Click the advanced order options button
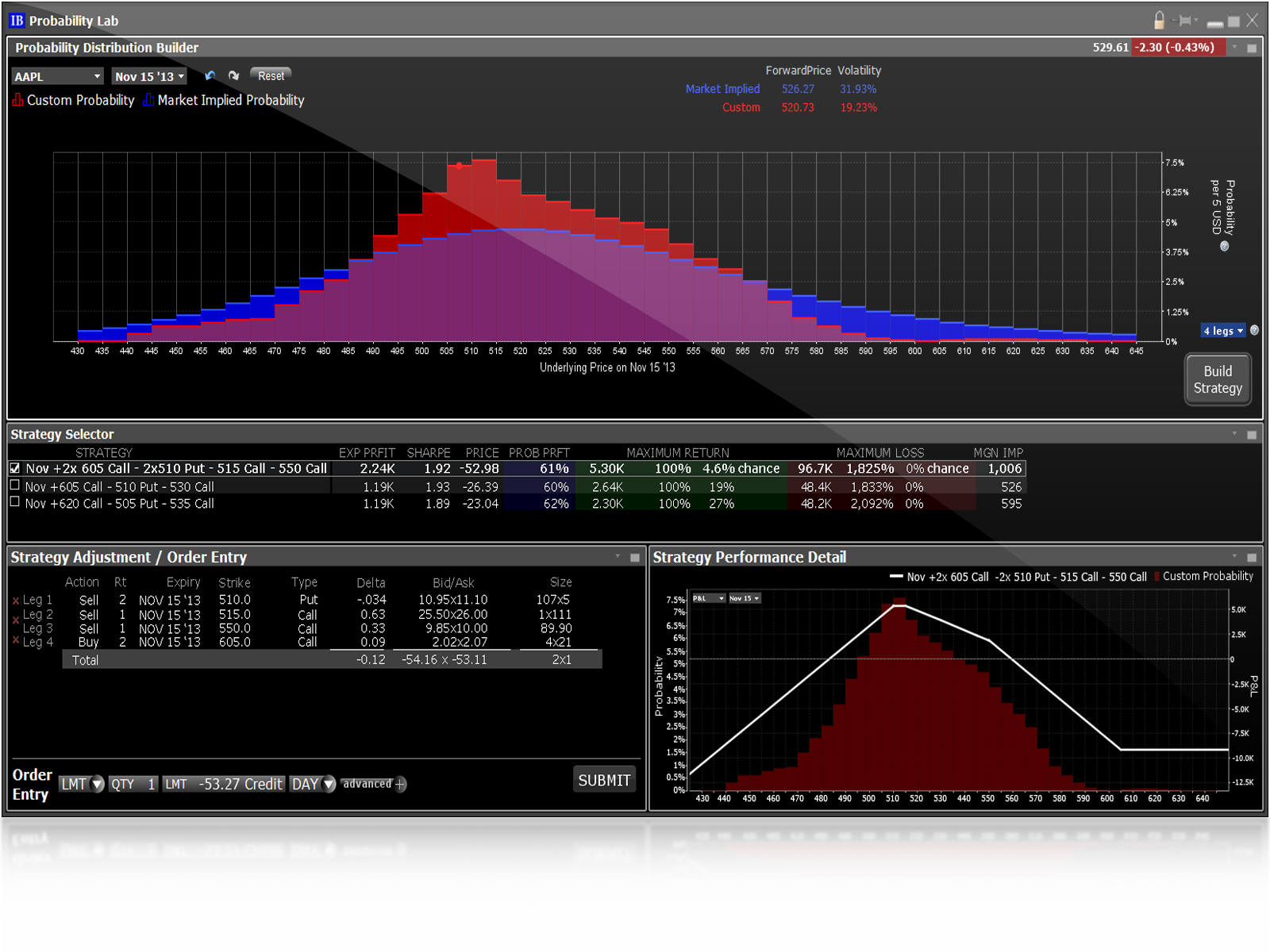 tap(367, 784)
